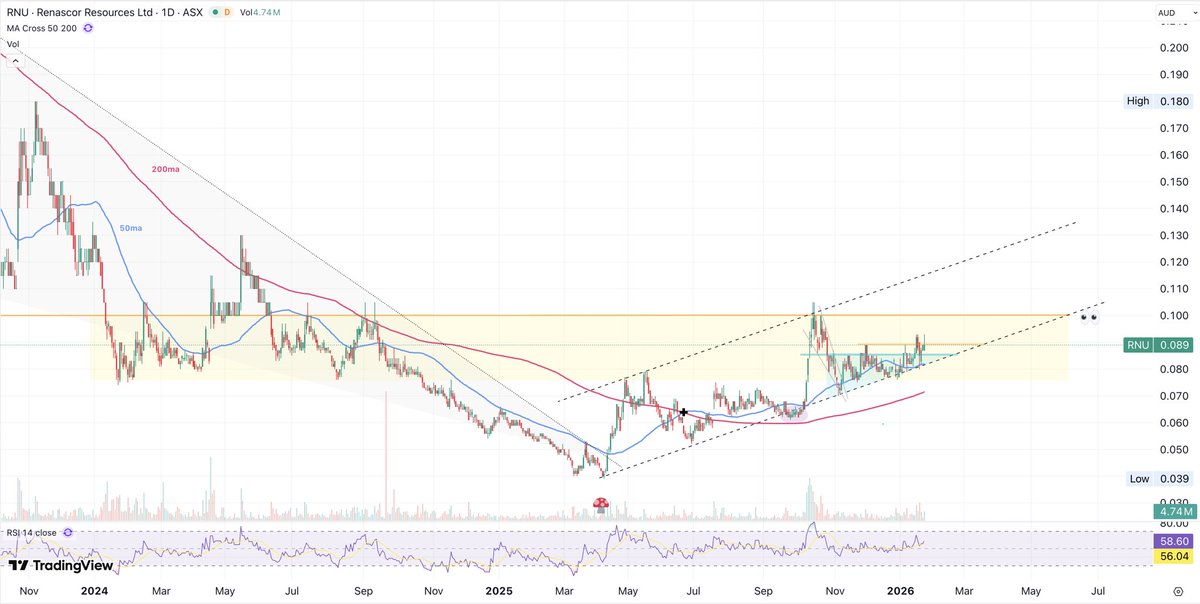1200x604 pixels.
Task: Click the TradingView logo
Action: [x=60, y=565]
